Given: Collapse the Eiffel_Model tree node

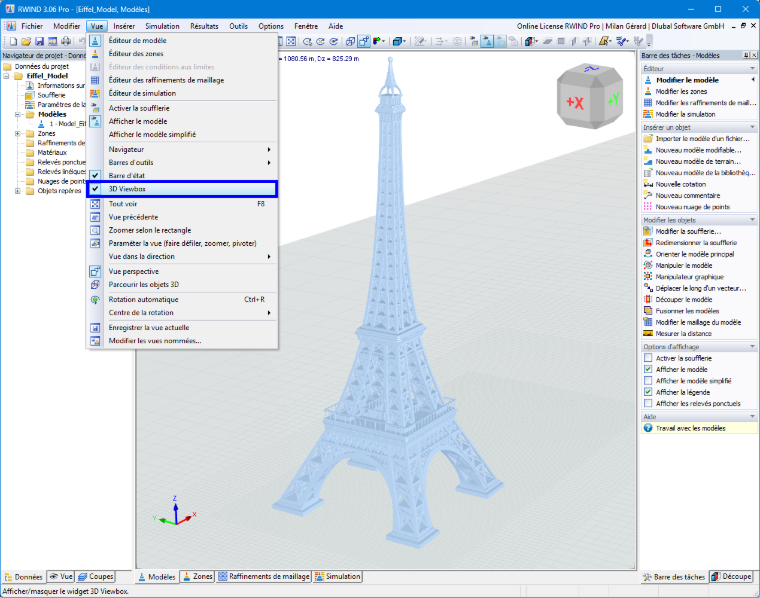Looking at the screenshot, I should (x=6, y=76).
